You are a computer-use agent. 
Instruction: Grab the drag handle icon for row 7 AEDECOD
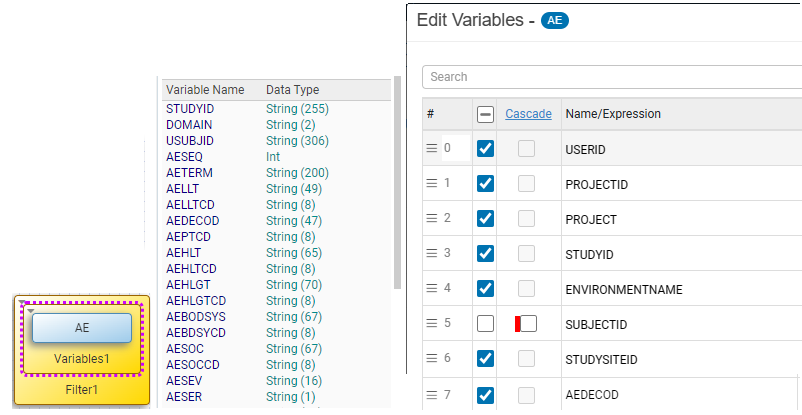coord(432,395)
